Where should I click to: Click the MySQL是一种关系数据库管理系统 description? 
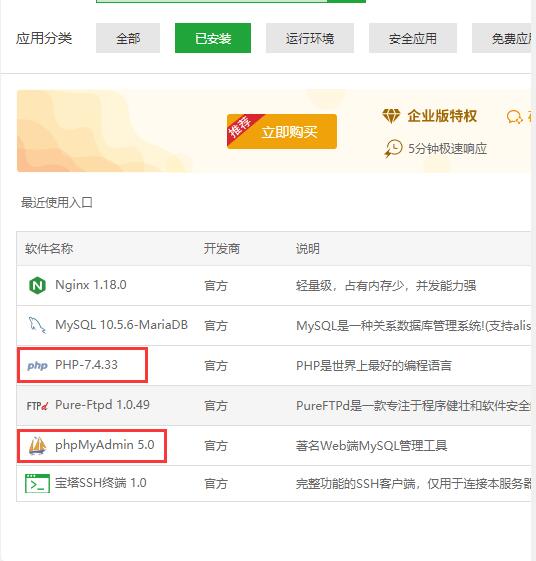coord(413,326)
